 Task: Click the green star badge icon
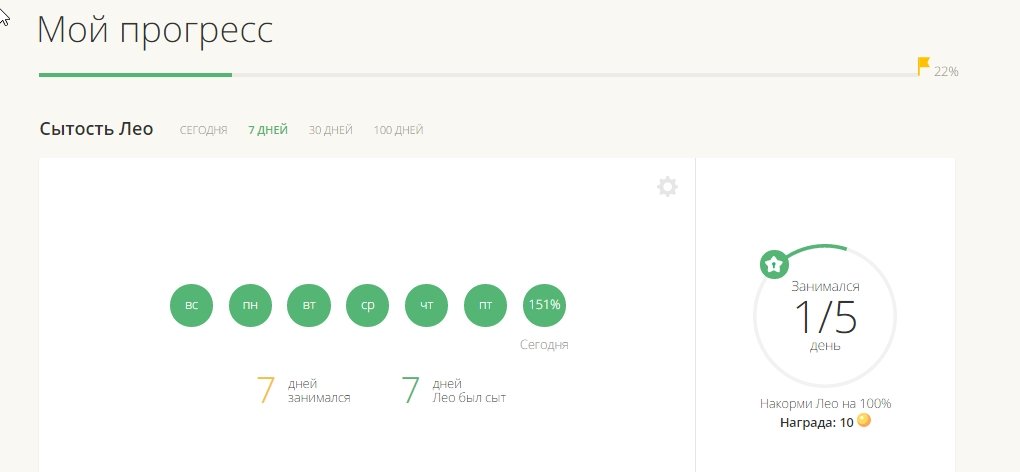(773, 264)
